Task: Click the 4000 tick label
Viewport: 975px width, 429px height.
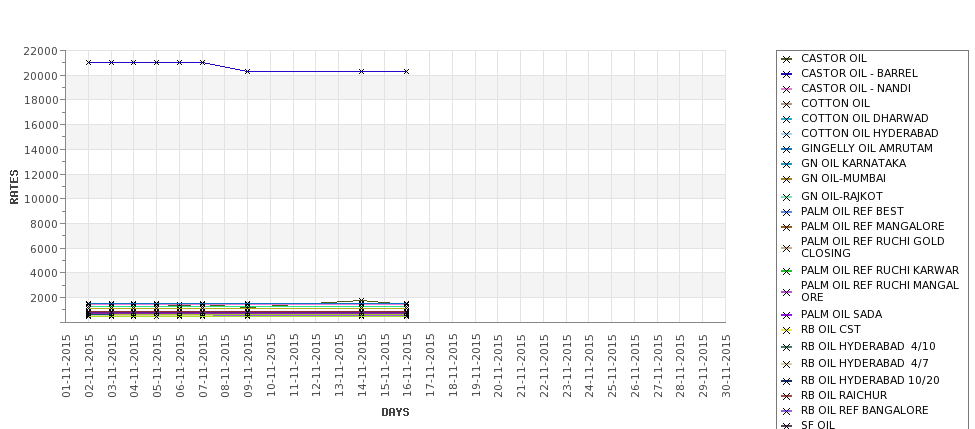Action: 44,273
